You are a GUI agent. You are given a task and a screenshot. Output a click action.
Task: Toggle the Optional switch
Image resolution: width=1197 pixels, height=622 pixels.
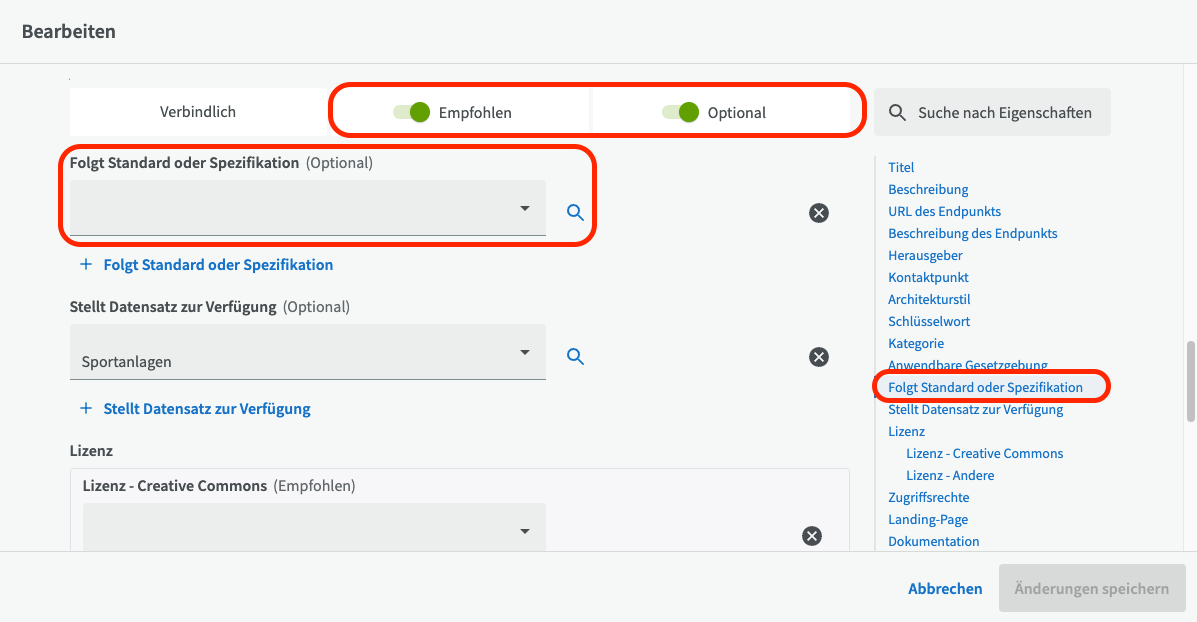[x=681, y=113]
